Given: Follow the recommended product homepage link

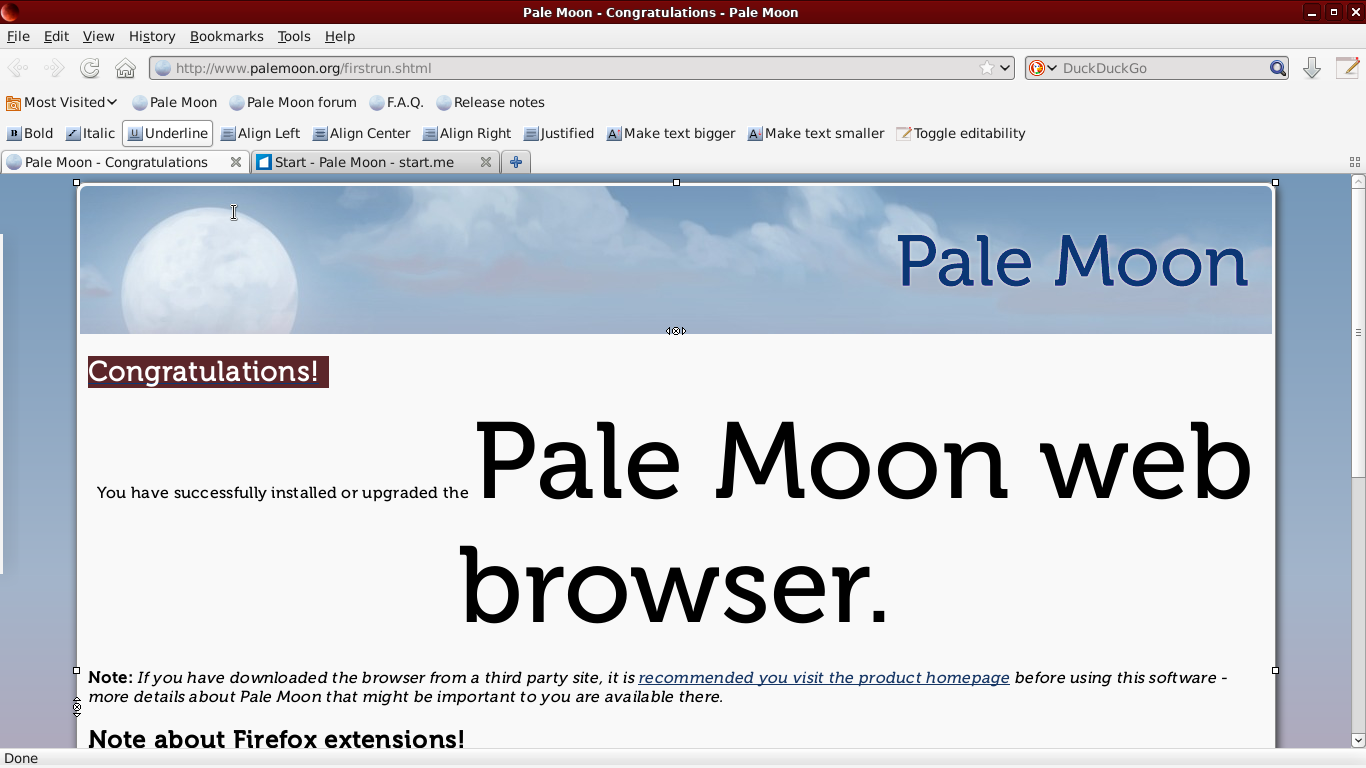Looking at the screenshot, I should coord(824,678).
